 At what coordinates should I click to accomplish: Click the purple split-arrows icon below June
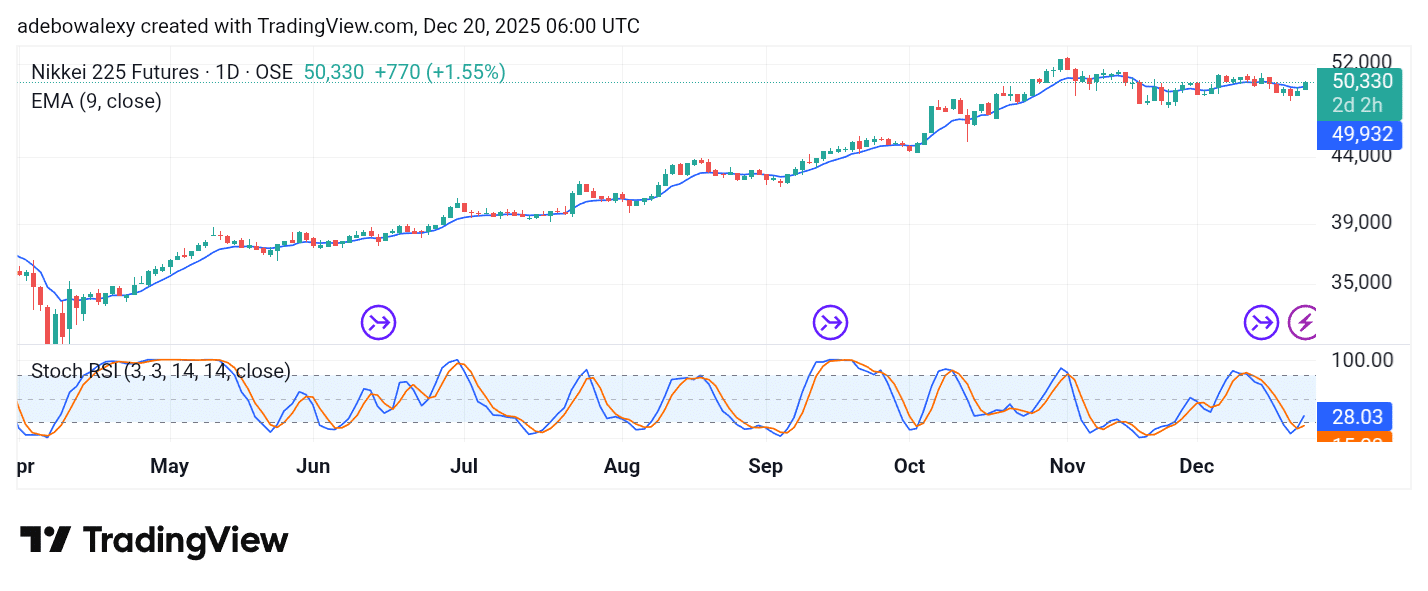tap(378, 322)
